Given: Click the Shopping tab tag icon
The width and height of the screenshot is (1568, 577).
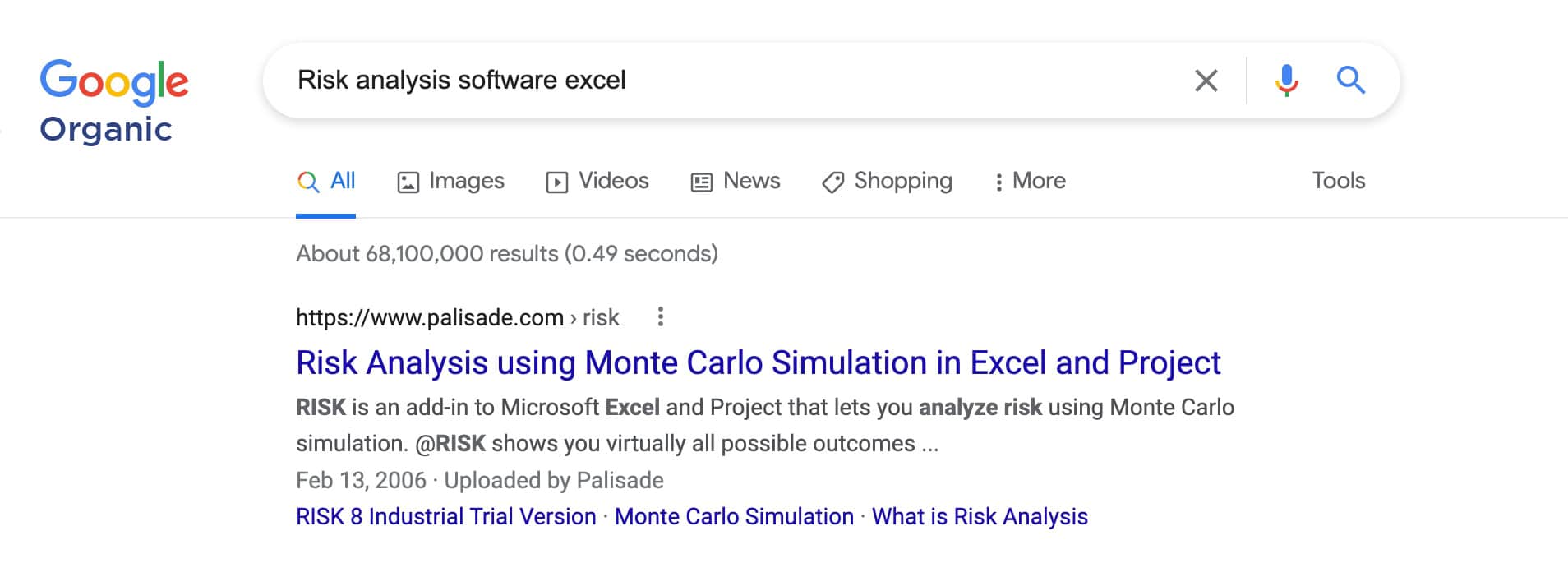Looking at the screenshot, I should [832, 182].
